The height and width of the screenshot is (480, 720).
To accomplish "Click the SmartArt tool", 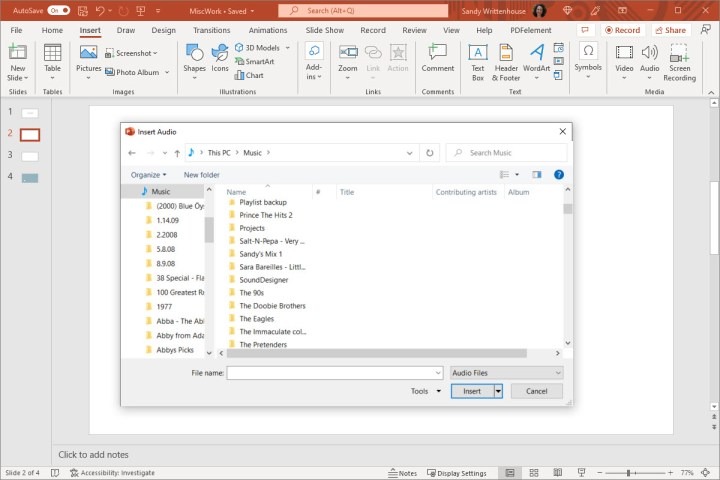I will 254,62.
